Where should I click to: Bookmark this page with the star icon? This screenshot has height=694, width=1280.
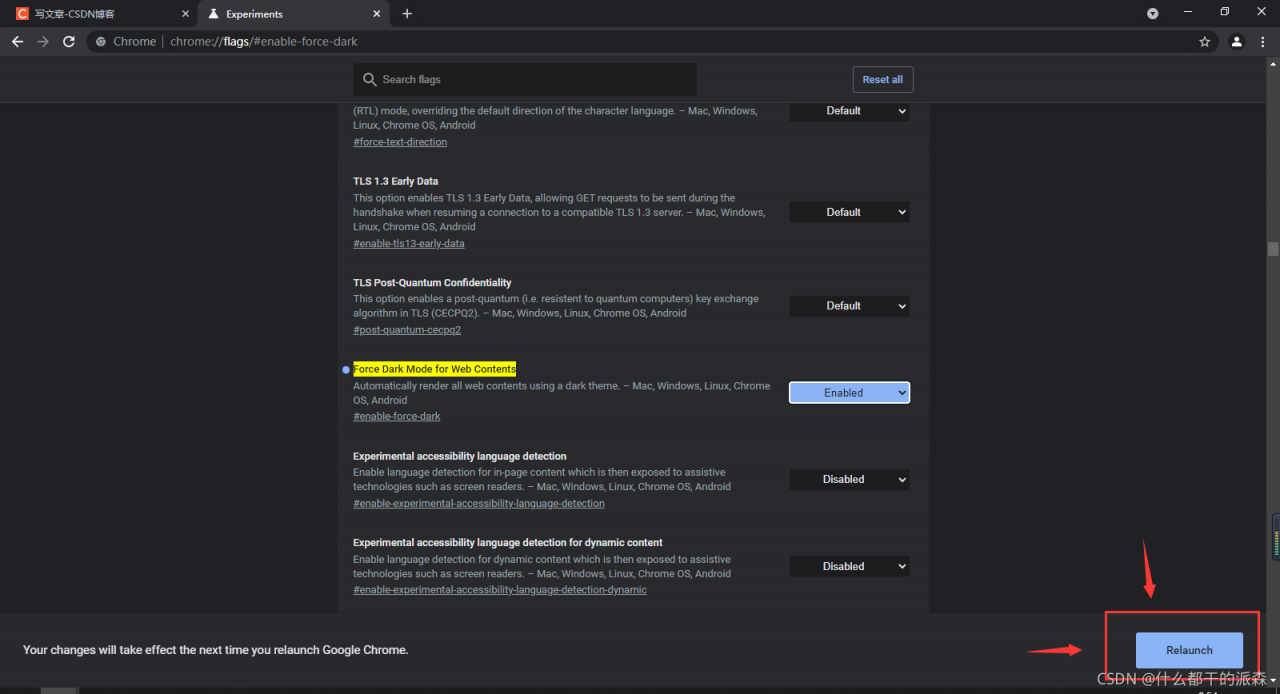pyautogui.click(x=1205, y=42)
